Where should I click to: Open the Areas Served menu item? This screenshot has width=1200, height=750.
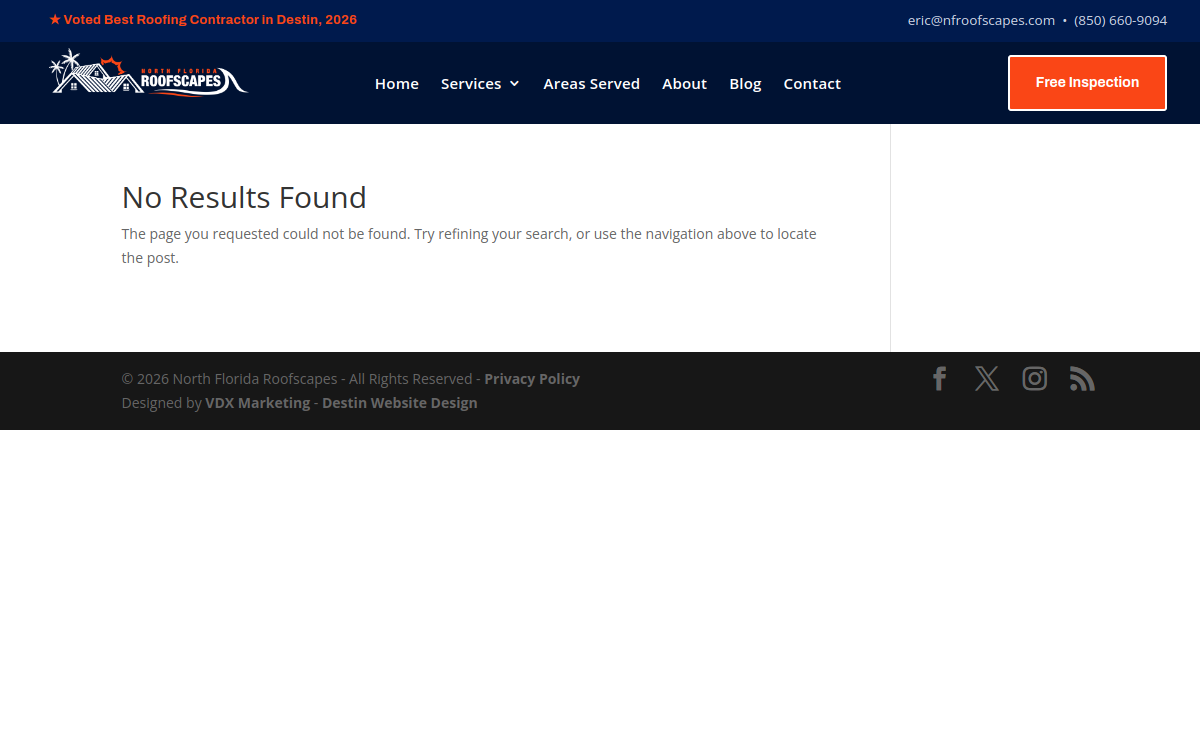click(x=592, y=84)
